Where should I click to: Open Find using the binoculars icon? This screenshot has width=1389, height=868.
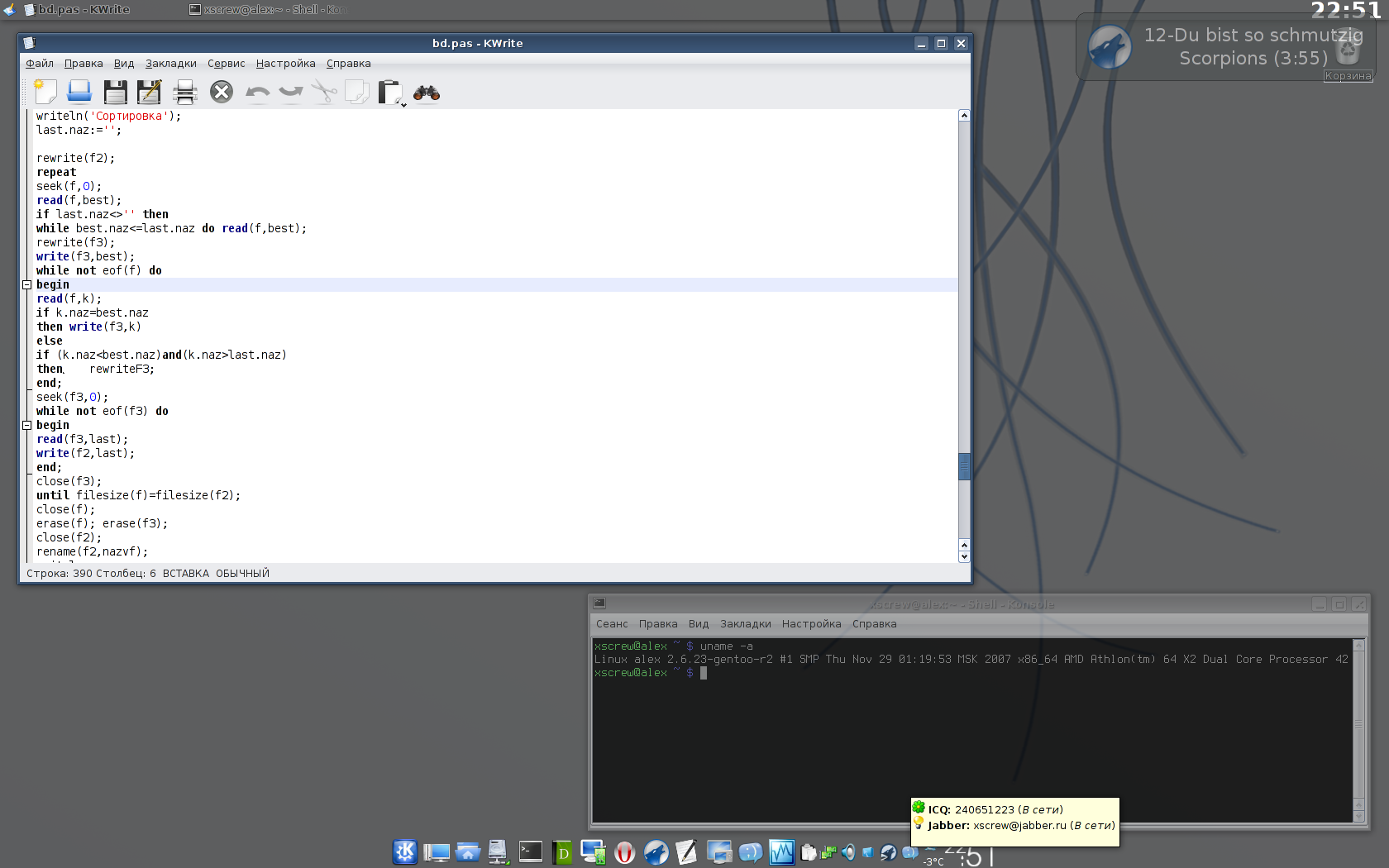(427, 92)
